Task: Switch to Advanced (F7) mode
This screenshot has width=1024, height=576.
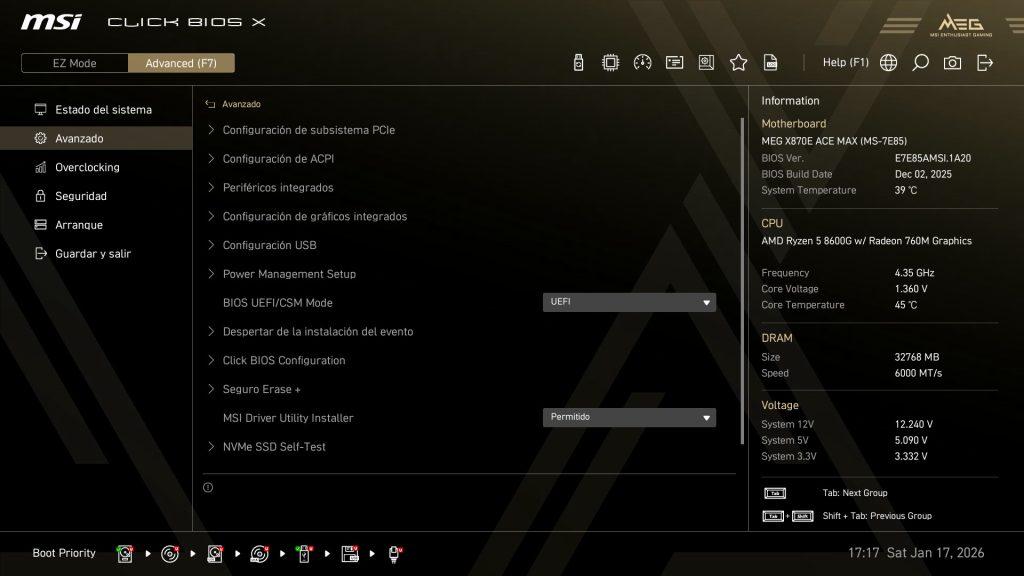Action: tap(181, 63)
